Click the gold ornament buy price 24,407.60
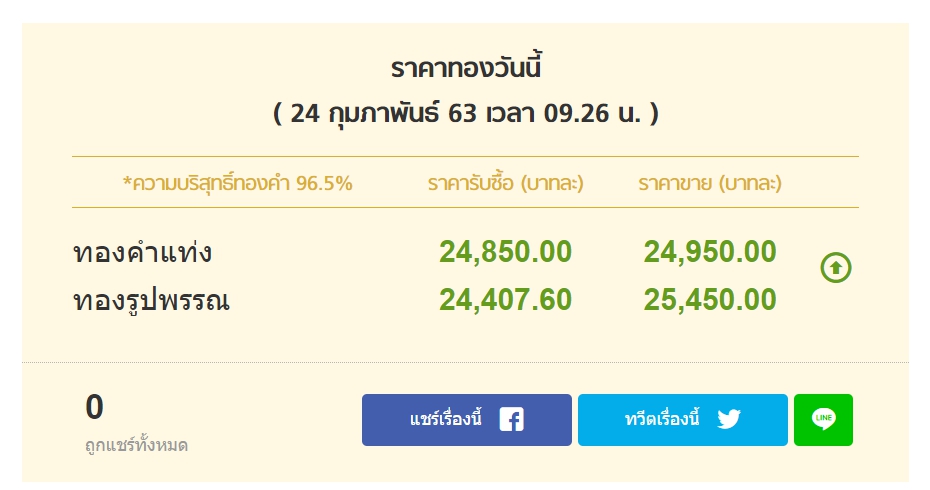This screenshot has height=490, width=930. click(x=505, y=299)
